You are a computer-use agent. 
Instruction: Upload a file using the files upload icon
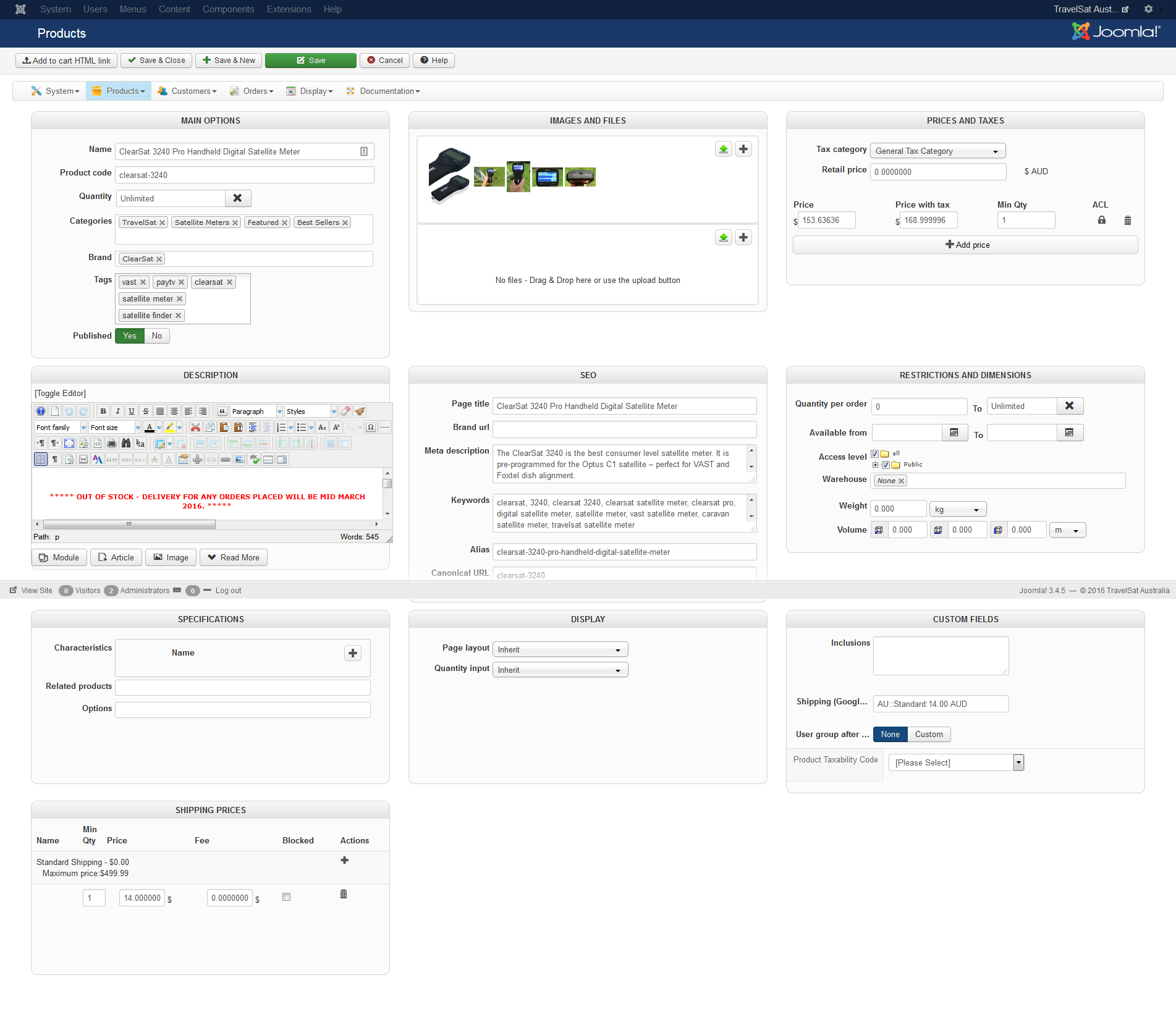[724, 238]
